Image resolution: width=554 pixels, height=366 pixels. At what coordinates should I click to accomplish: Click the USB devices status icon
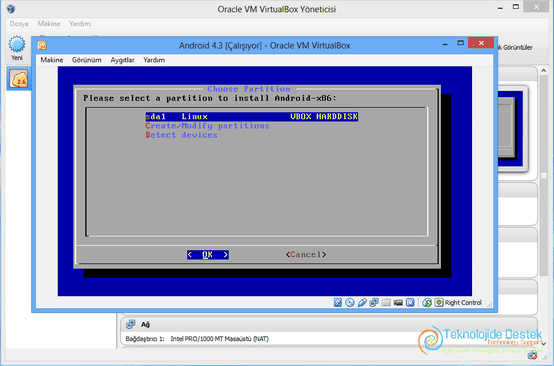pos(362,302)
